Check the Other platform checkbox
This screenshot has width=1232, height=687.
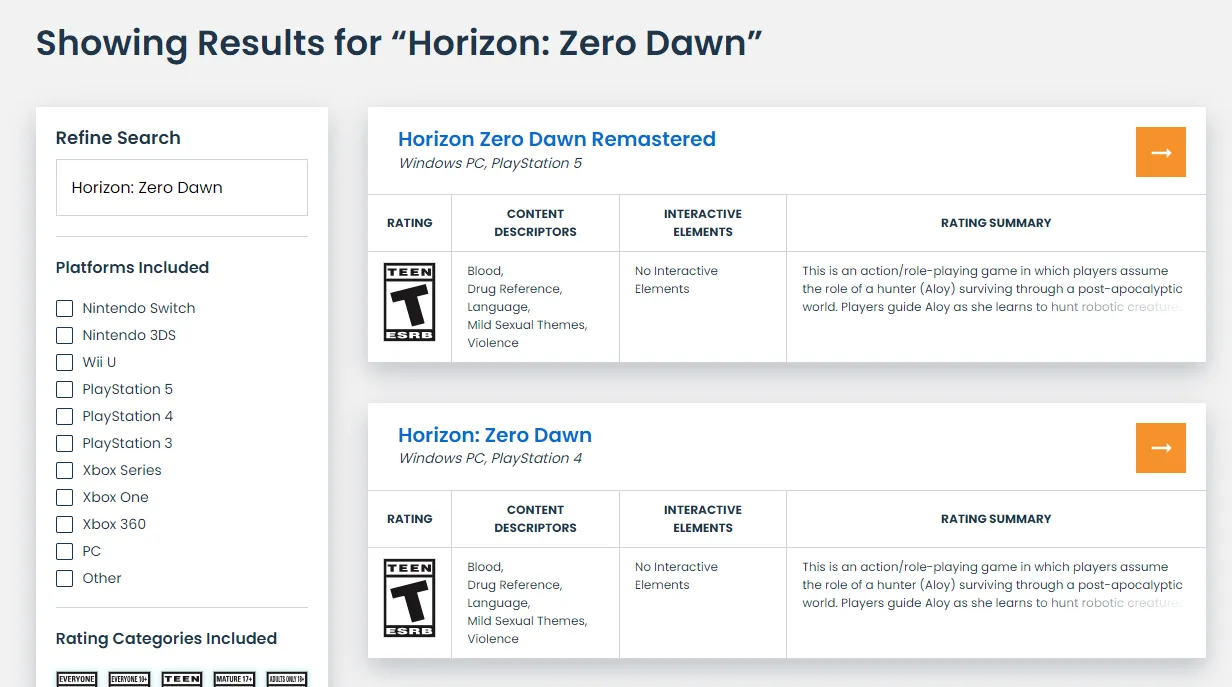pos(64,578)
